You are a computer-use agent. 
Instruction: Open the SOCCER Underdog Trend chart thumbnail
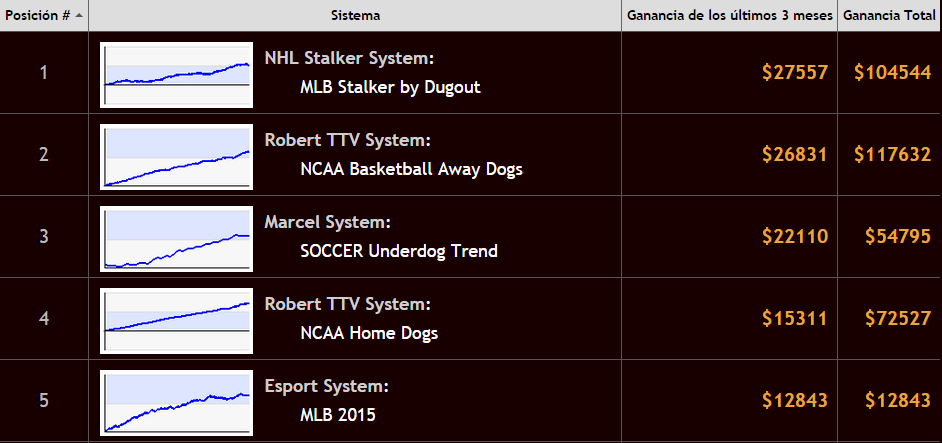177,239
